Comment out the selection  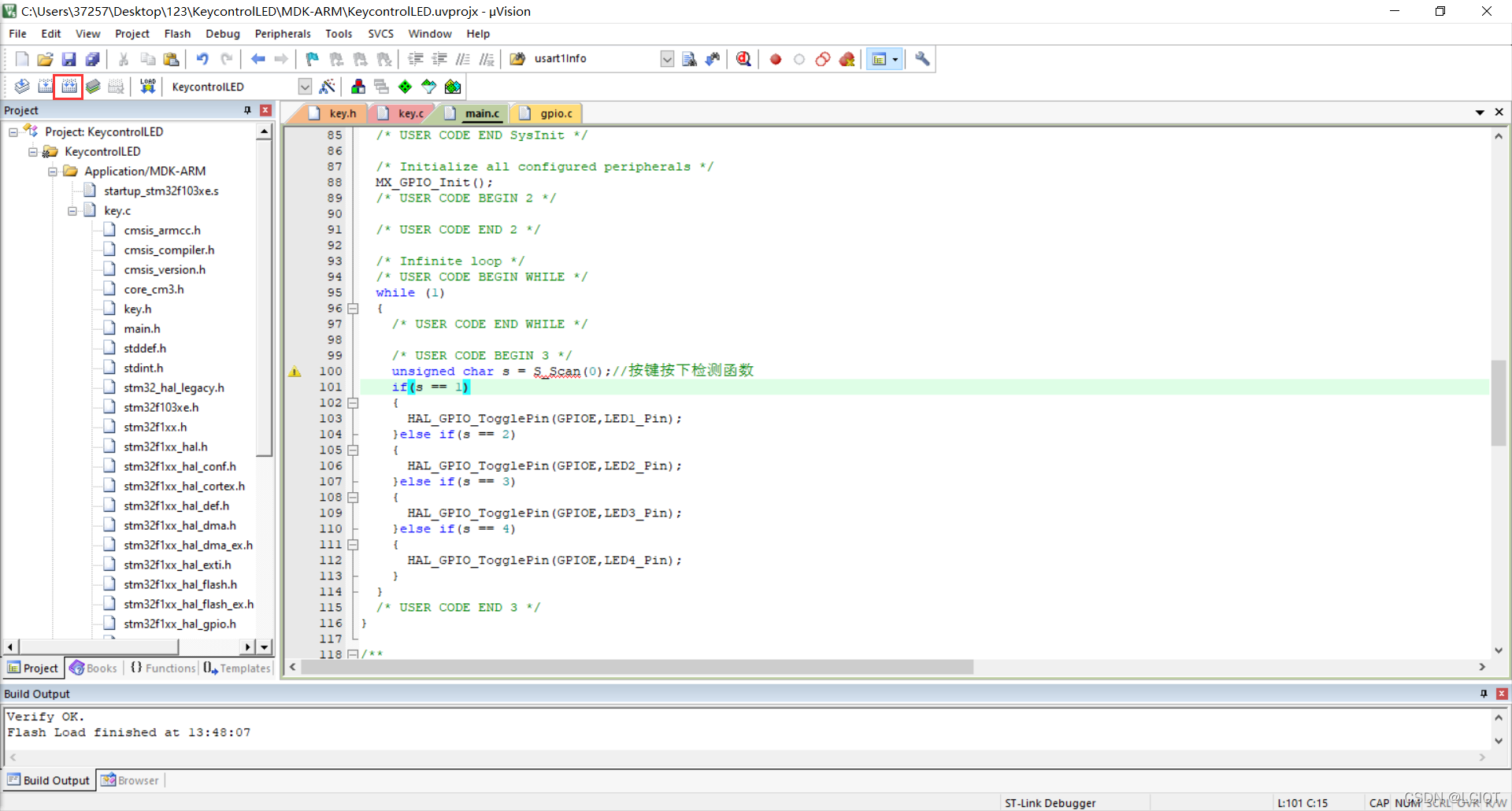click(x=463, y=59)
